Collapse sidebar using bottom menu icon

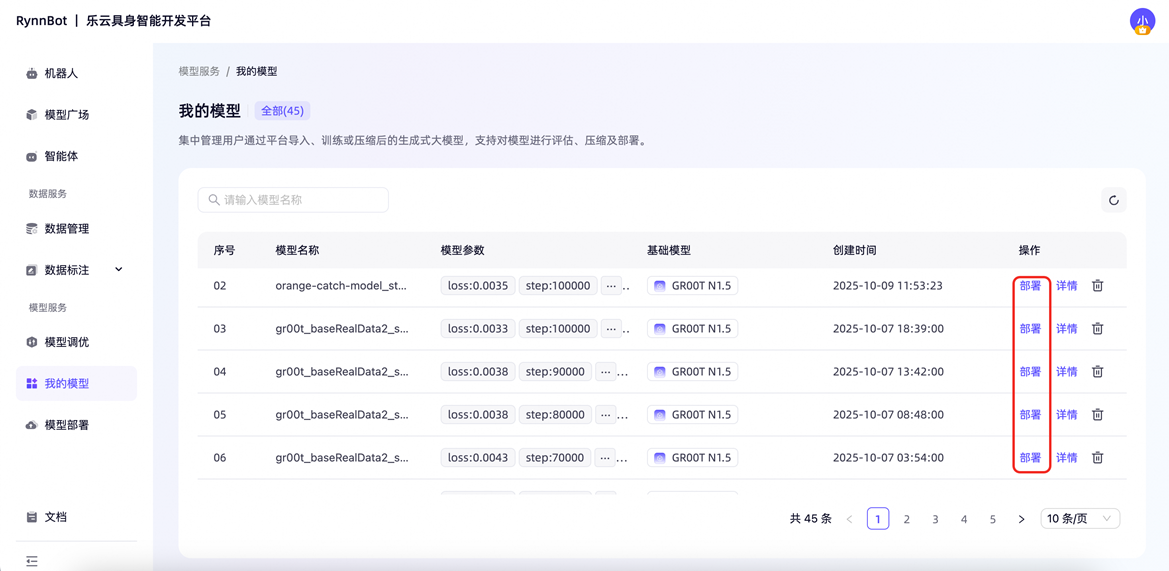pyautogui.click(x=31, y=560)
